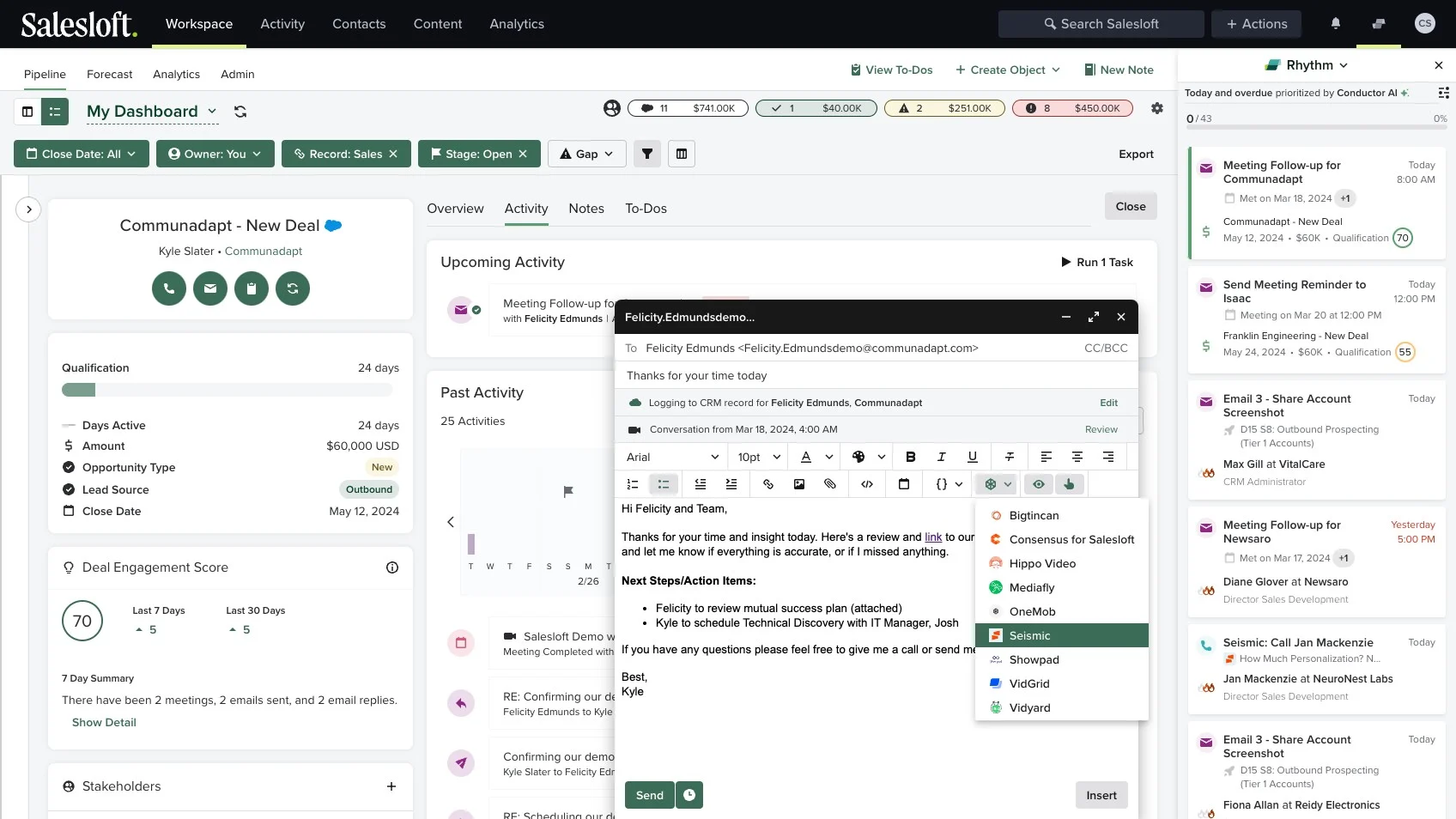Open the column layout icon next to filter
The image size is (1456, 819).
(x=682, y=154)
